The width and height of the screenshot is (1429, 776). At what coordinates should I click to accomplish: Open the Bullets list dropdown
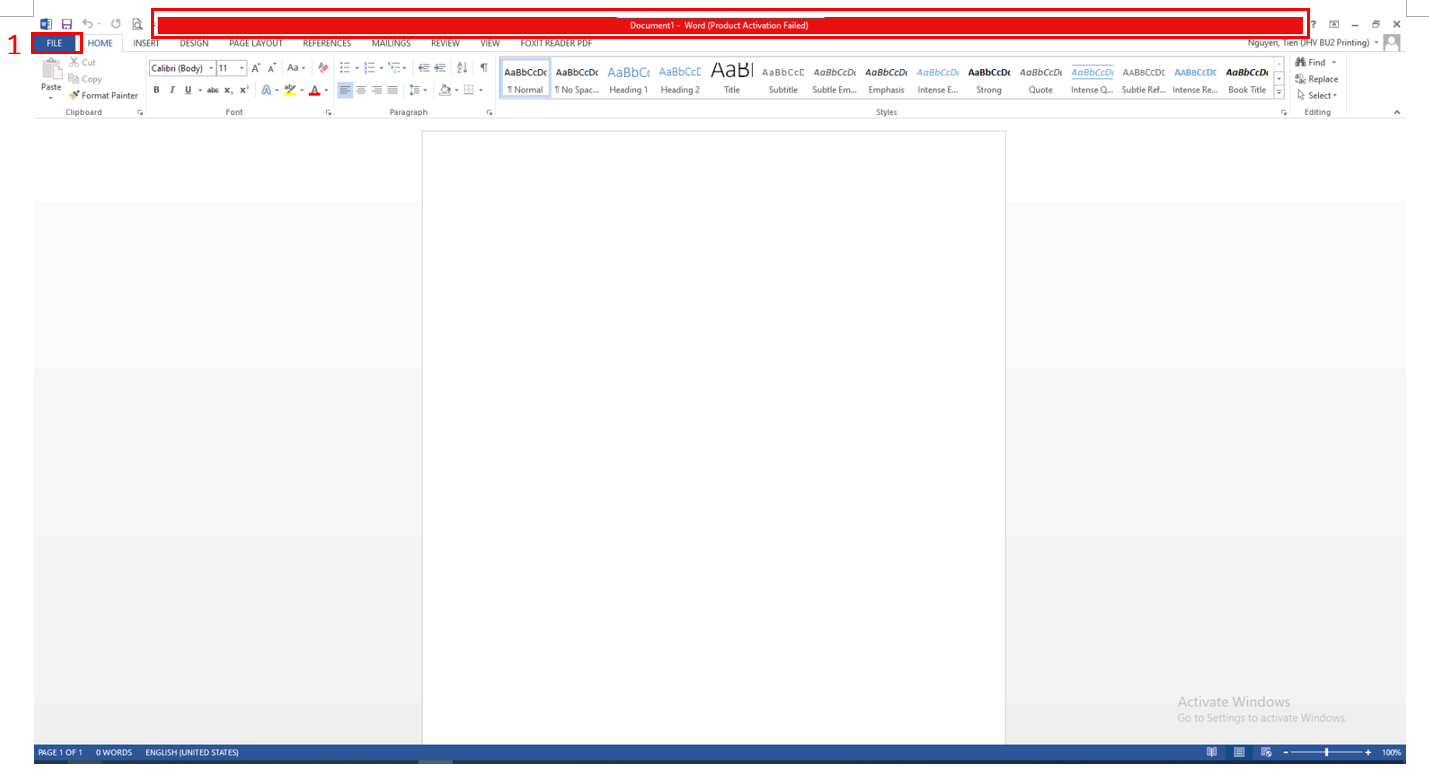click(357, 68)
